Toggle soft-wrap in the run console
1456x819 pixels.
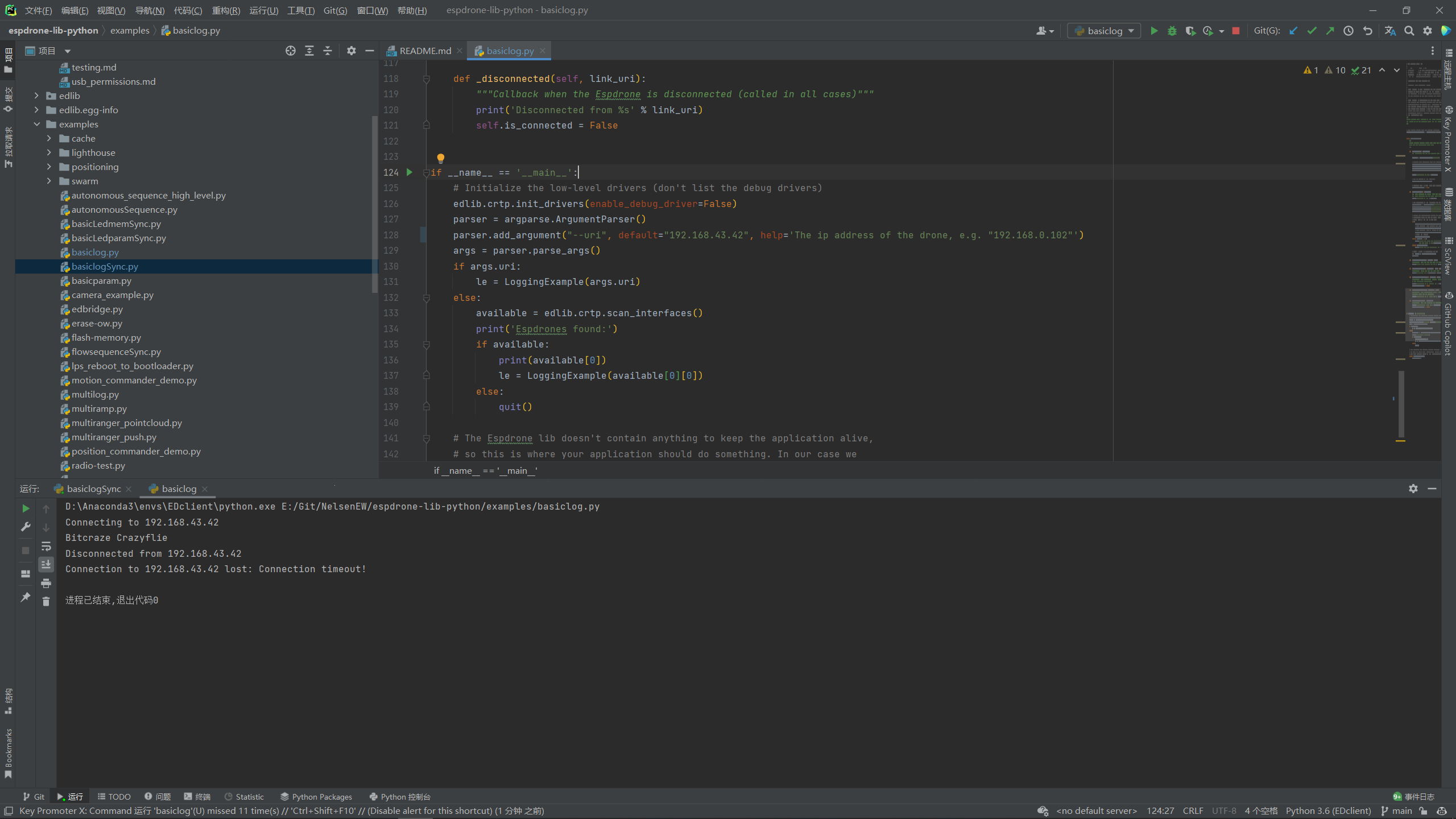click(x=46, y=547)
